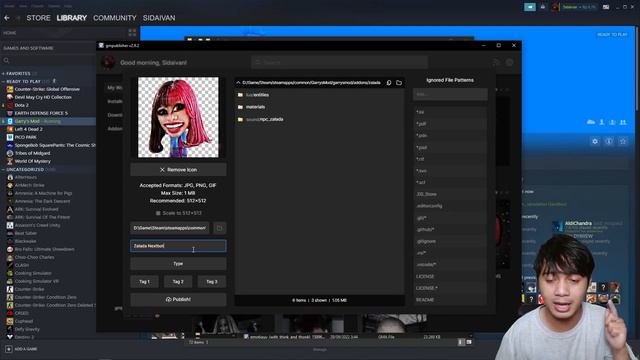This screenshot has width=640, height=360.
Task: Focus the gmpublisher search bar
Action: point(339,62)
